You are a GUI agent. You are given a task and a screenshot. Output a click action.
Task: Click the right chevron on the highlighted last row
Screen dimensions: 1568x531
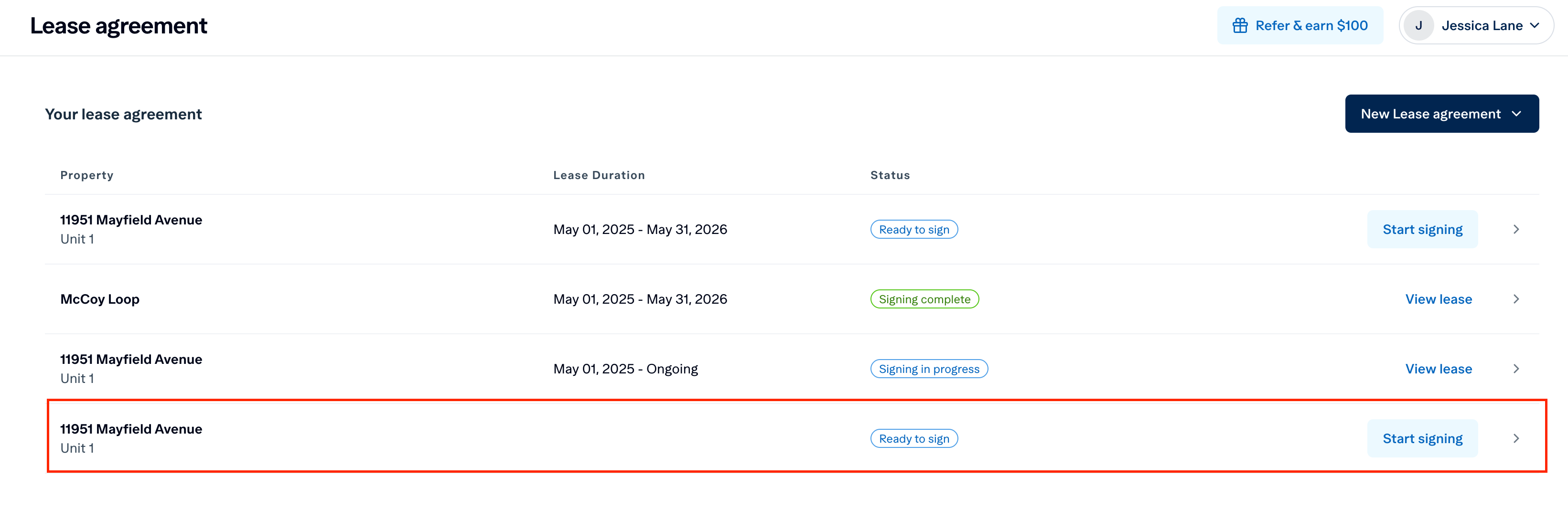[1515, 438]
